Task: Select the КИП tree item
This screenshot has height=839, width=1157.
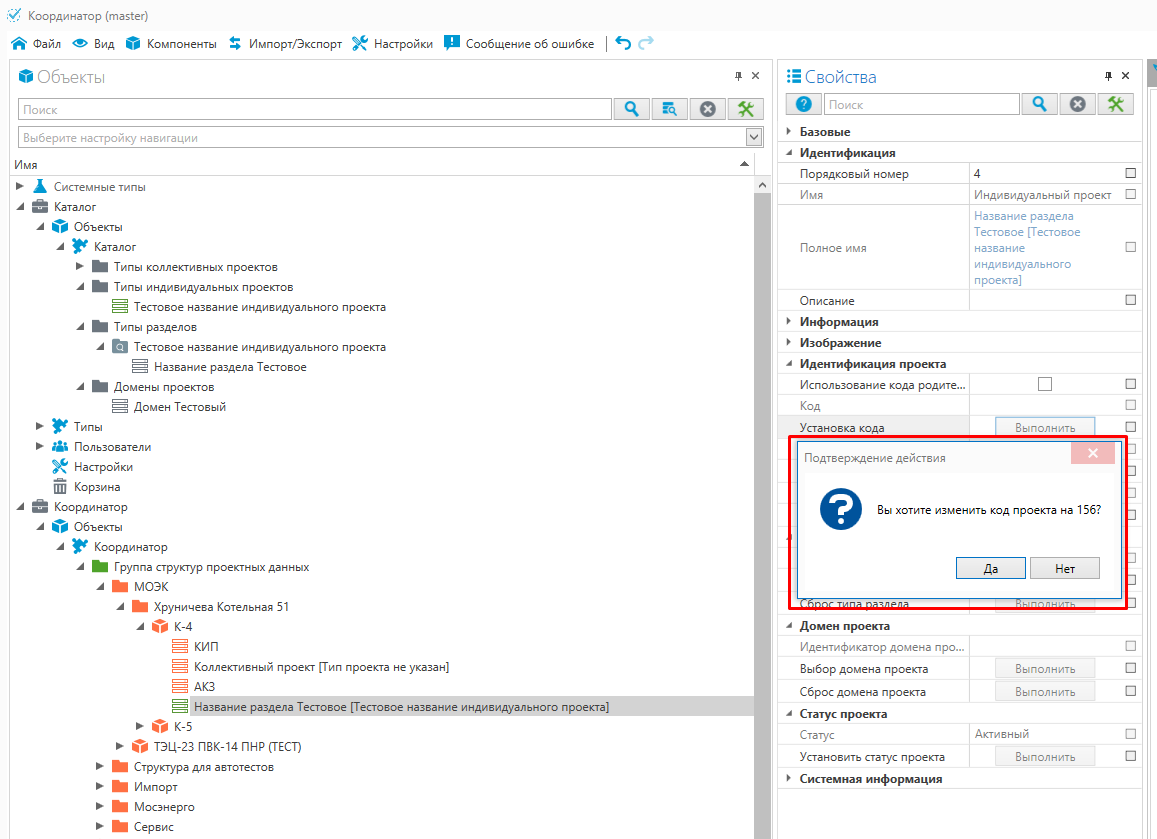Action: [x=205, y=647]
